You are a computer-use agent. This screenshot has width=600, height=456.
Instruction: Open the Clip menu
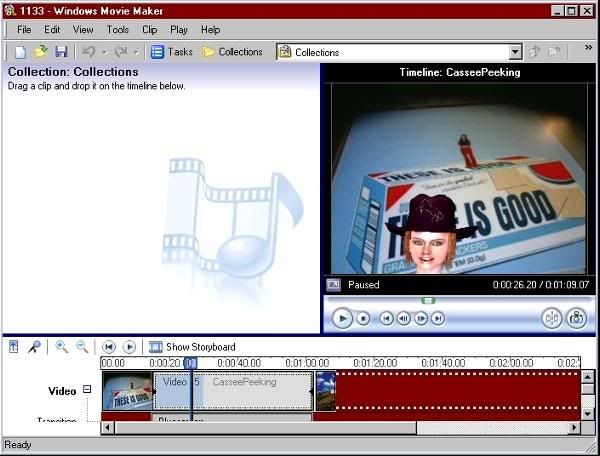tap(150, 29)
